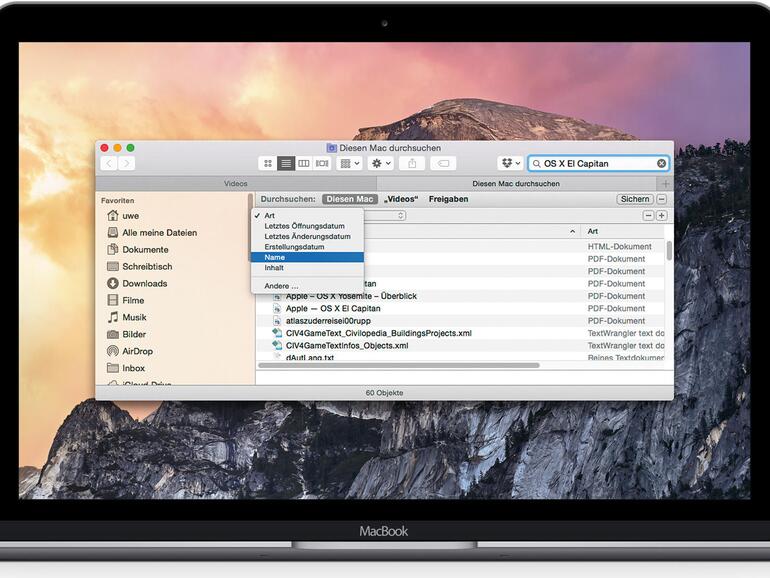This screenshot has height=578, width=770.
Task: Clear the search field text
Action: pos(661,163)
